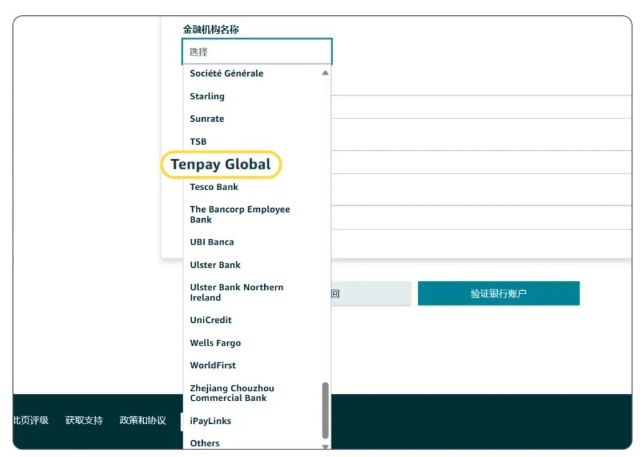Click the dropdown list scrollbar thumb
643x457 pixels.
pyautogui.click(x=325, y=411)
